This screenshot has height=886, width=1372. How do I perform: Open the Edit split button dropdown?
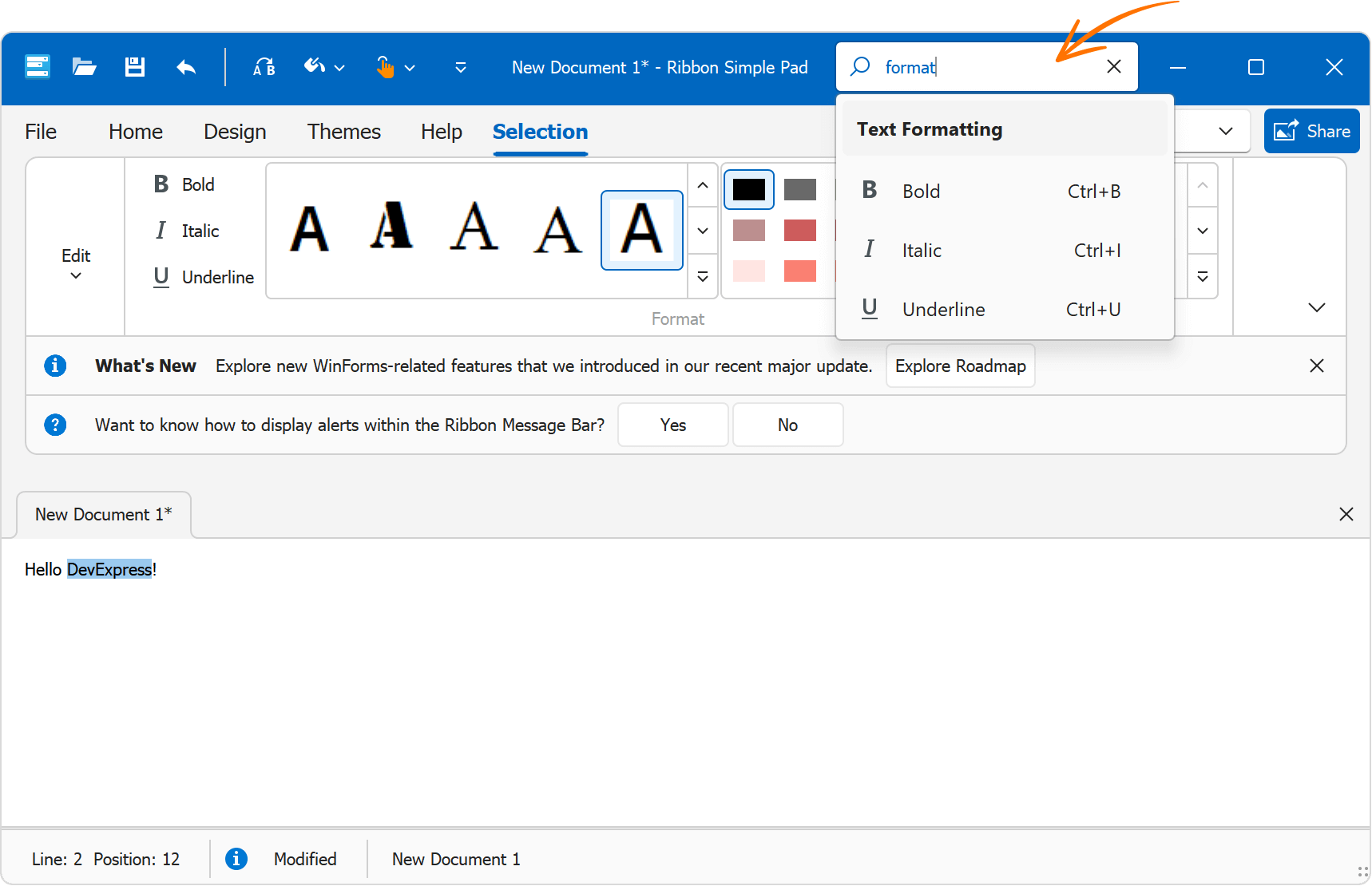(x=76, y=274)
